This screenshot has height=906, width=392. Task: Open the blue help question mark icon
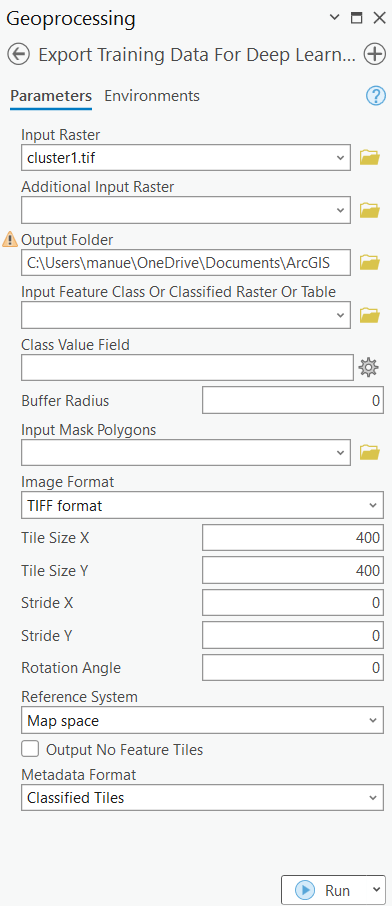(376, 95)
